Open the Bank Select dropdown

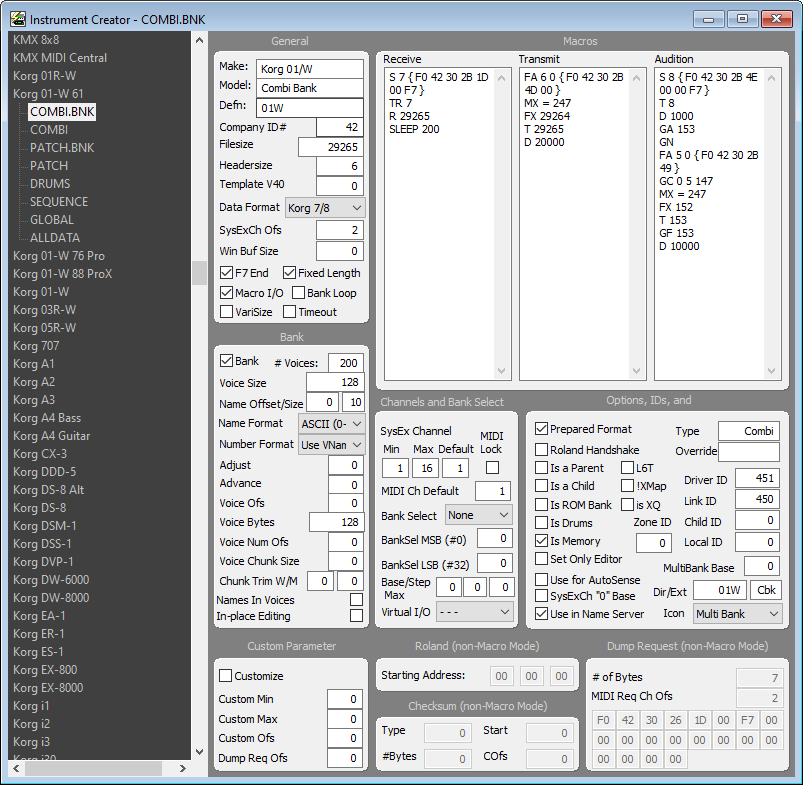pyautogui.click(x=479, y=515)
